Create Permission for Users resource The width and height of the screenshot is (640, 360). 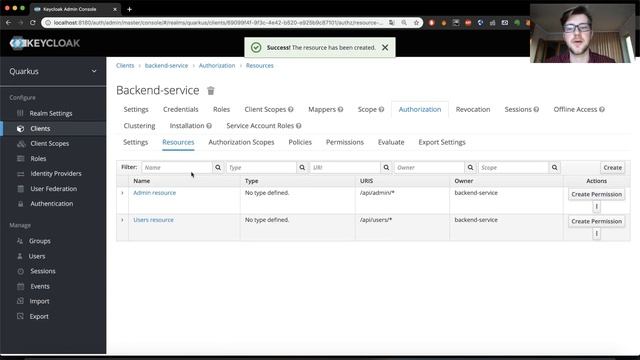coord(596,221)
